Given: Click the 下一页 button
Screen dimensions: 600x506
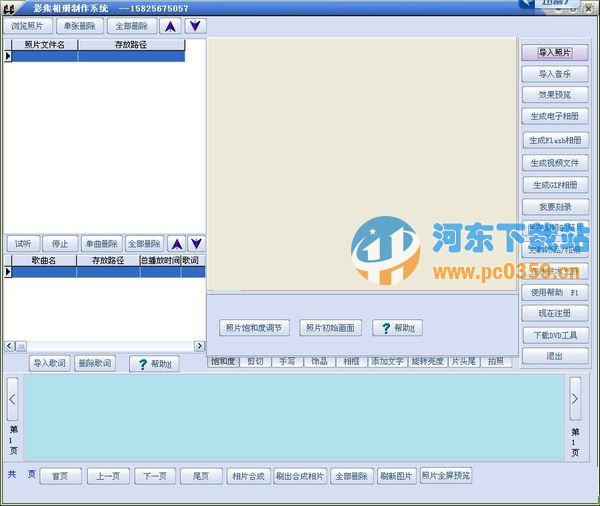Looking at the screenshot, I should (x=155, y=476).
